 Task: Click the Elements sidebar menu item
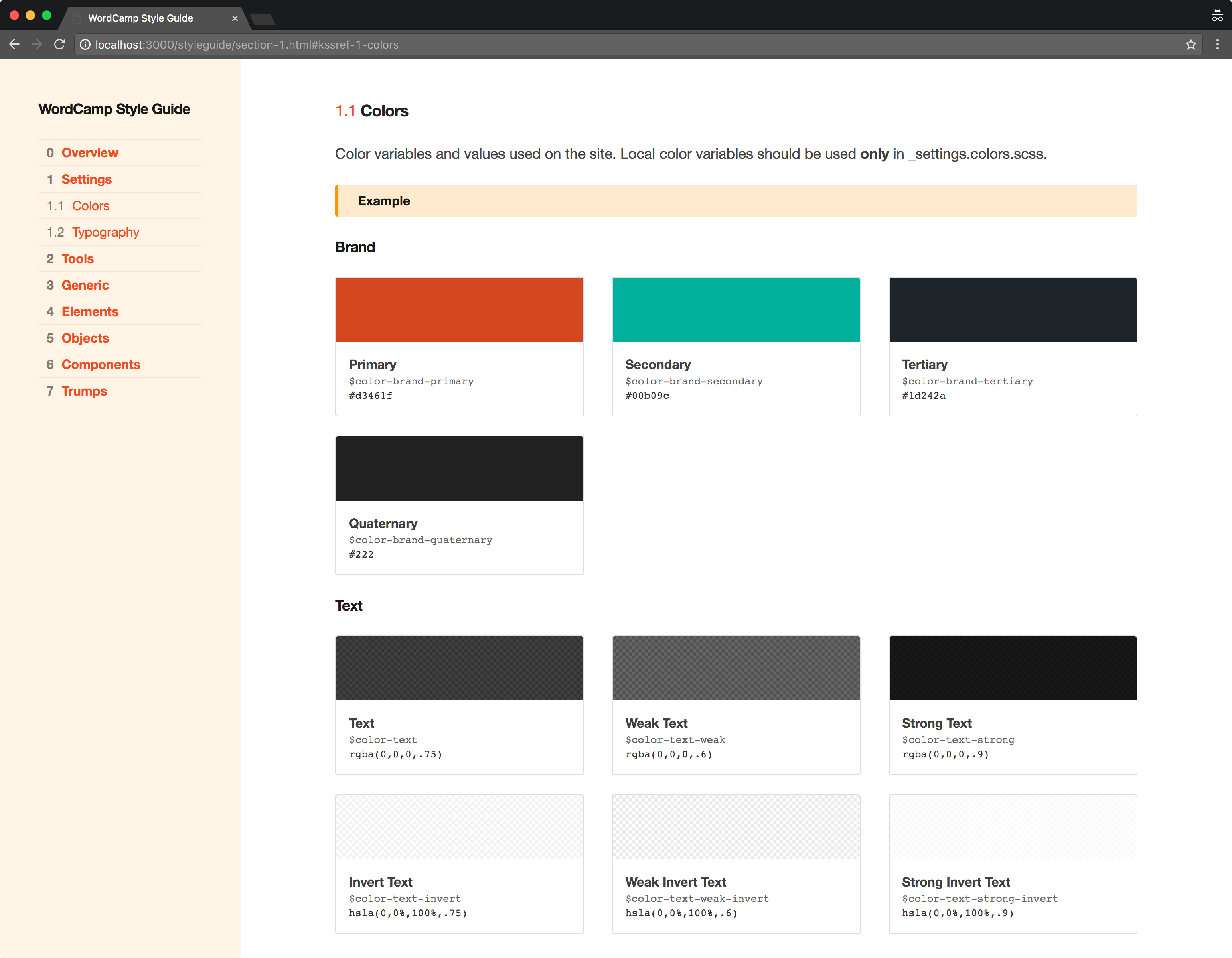pos(90,311)
